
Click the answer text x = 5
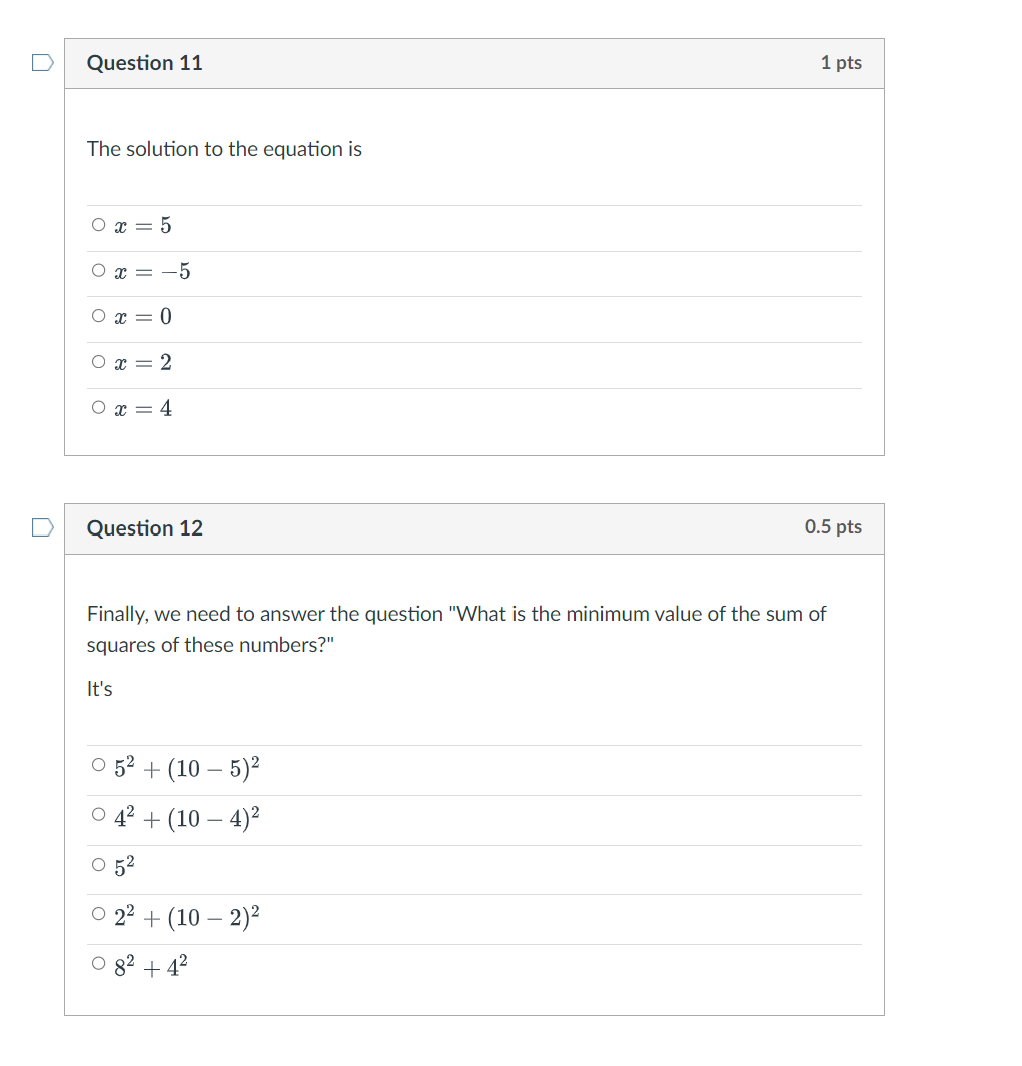coord(142,224)
